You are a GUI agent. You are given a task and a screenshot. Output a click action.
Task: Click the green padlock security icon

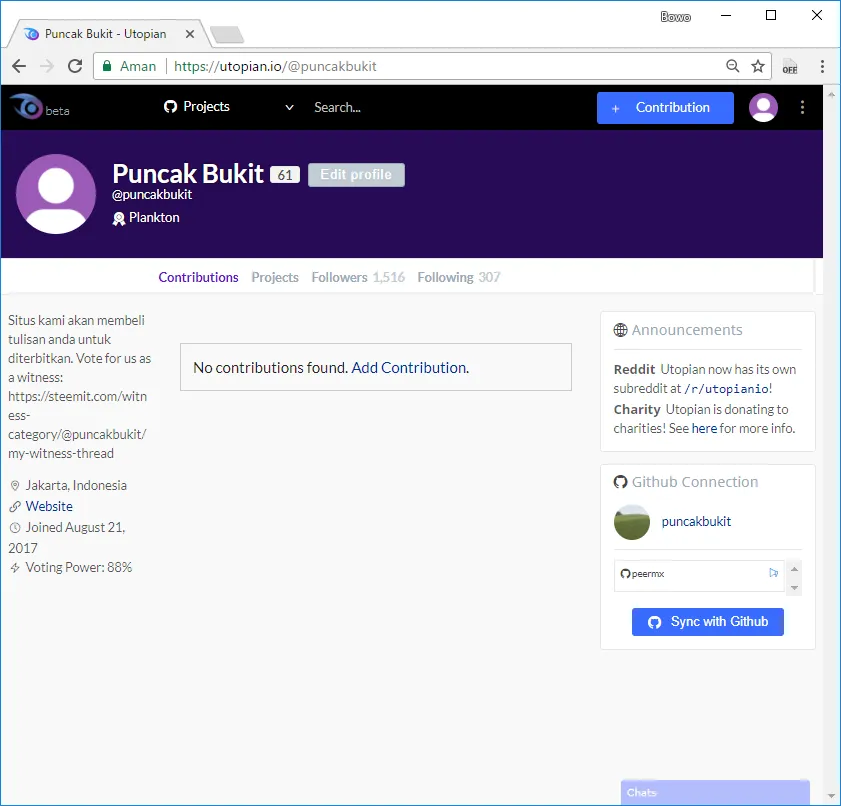[x=107, y=66]
